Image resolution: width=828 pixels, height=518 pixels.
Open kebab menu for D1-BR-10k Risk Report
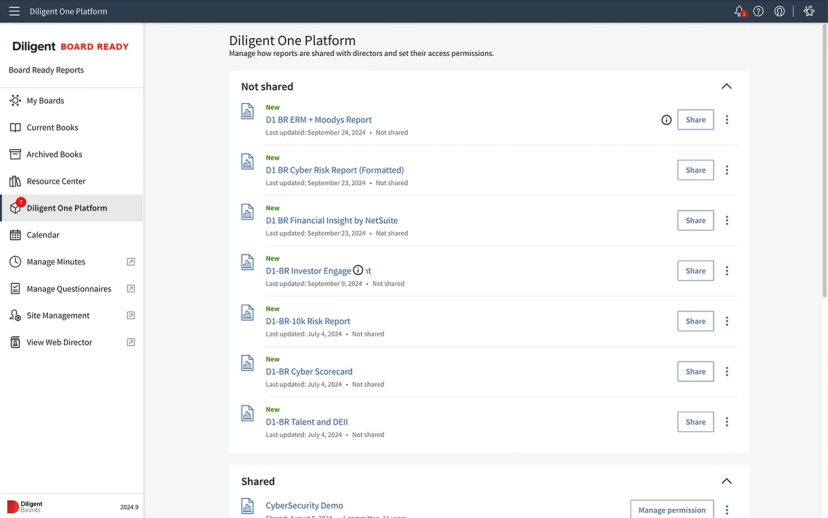(x=727, y=321)
